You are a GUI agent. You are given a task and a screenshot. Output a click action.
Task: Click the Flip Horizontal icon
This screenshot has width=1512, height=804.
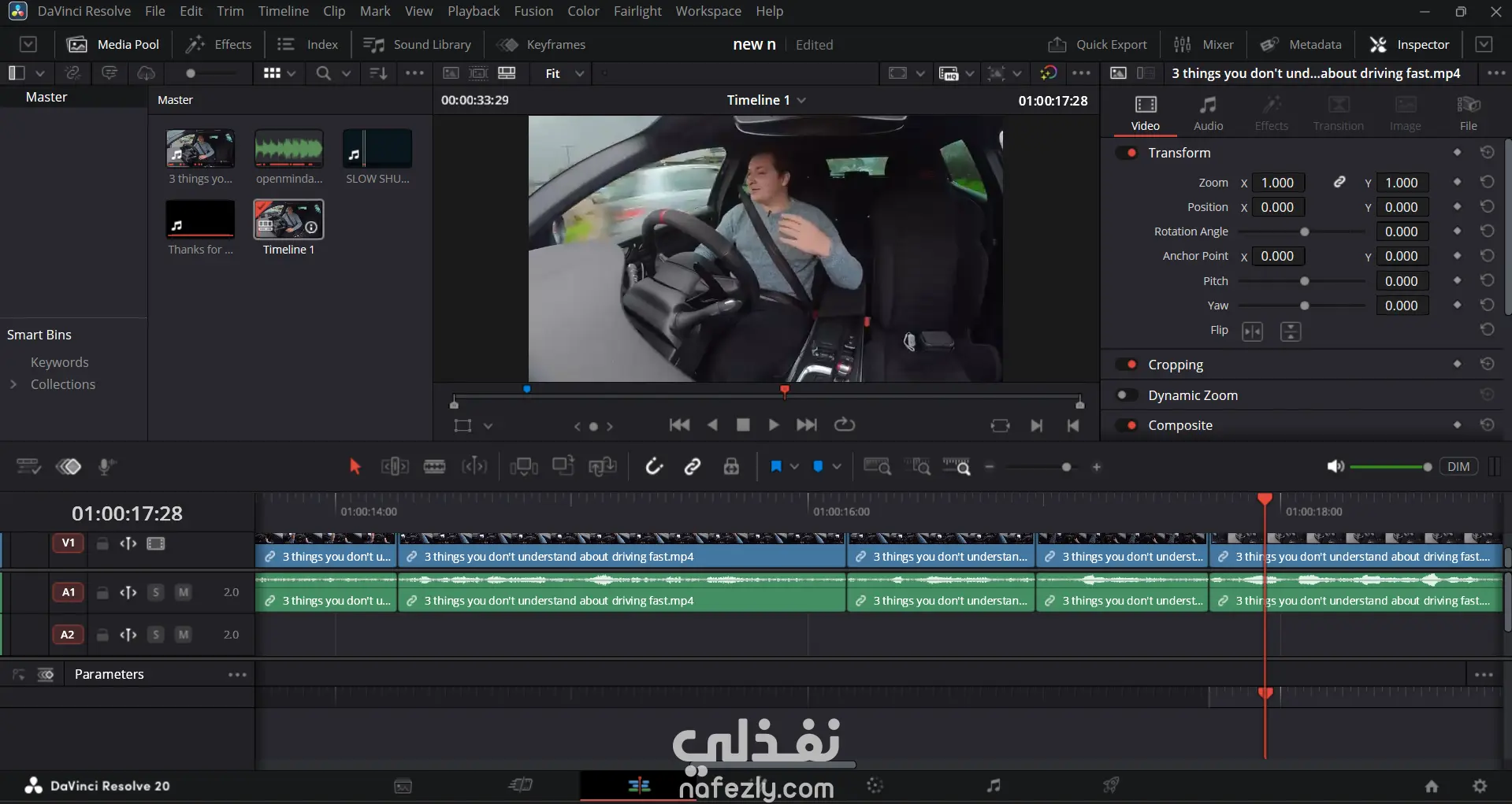(x=1252, y=332)
